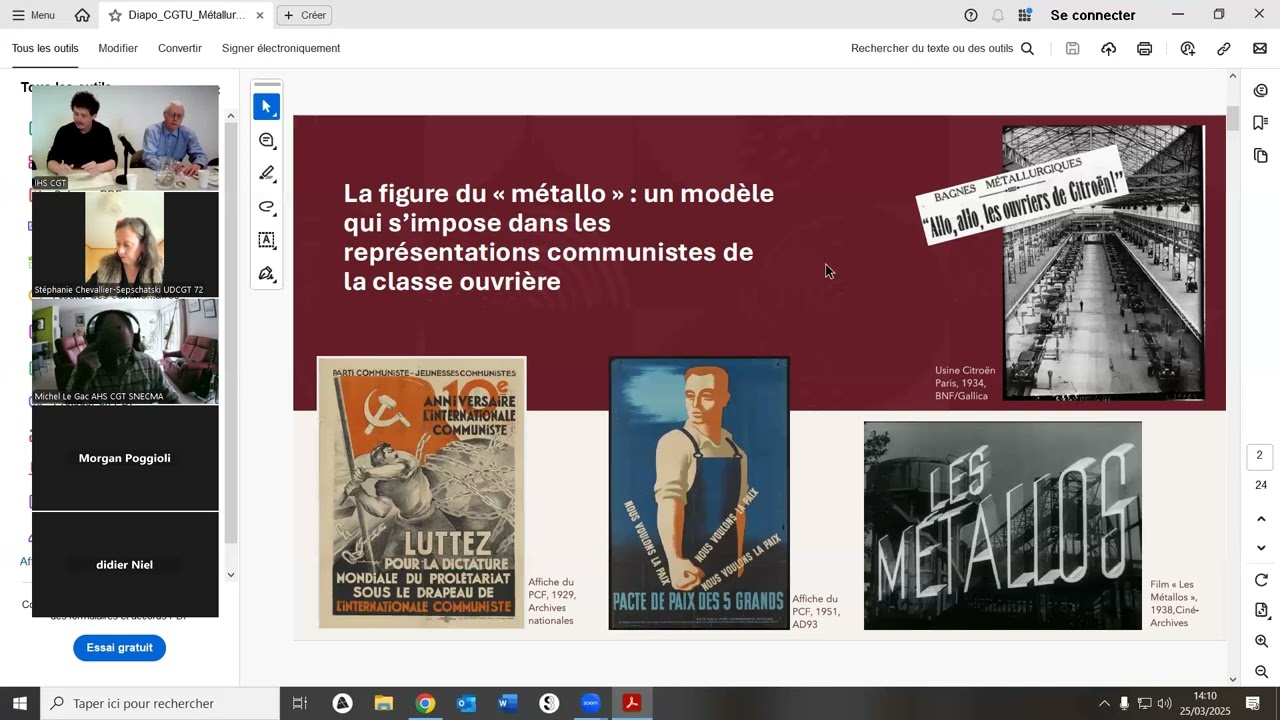This screenshot has width=1280, height=720.
Task: Select the Tous les outils tab
Action: [x=45, y=48]
